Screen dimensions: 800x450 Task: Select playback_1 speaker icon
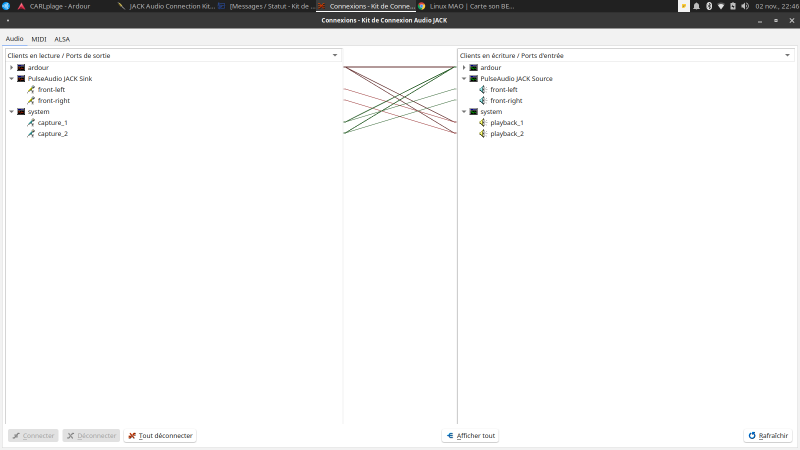(x=483, y=122)
